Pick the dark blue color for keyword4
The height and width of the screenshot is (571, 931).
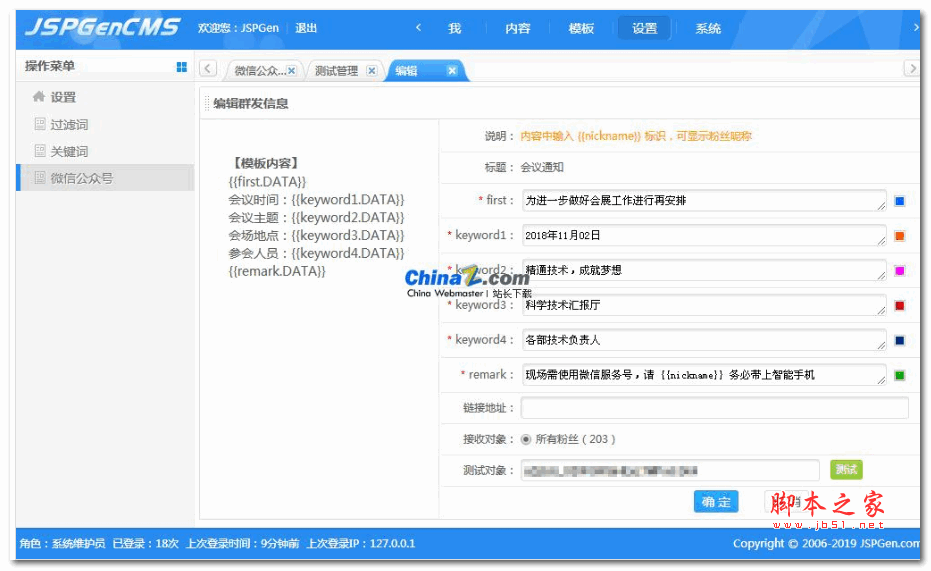click(900, 341)
